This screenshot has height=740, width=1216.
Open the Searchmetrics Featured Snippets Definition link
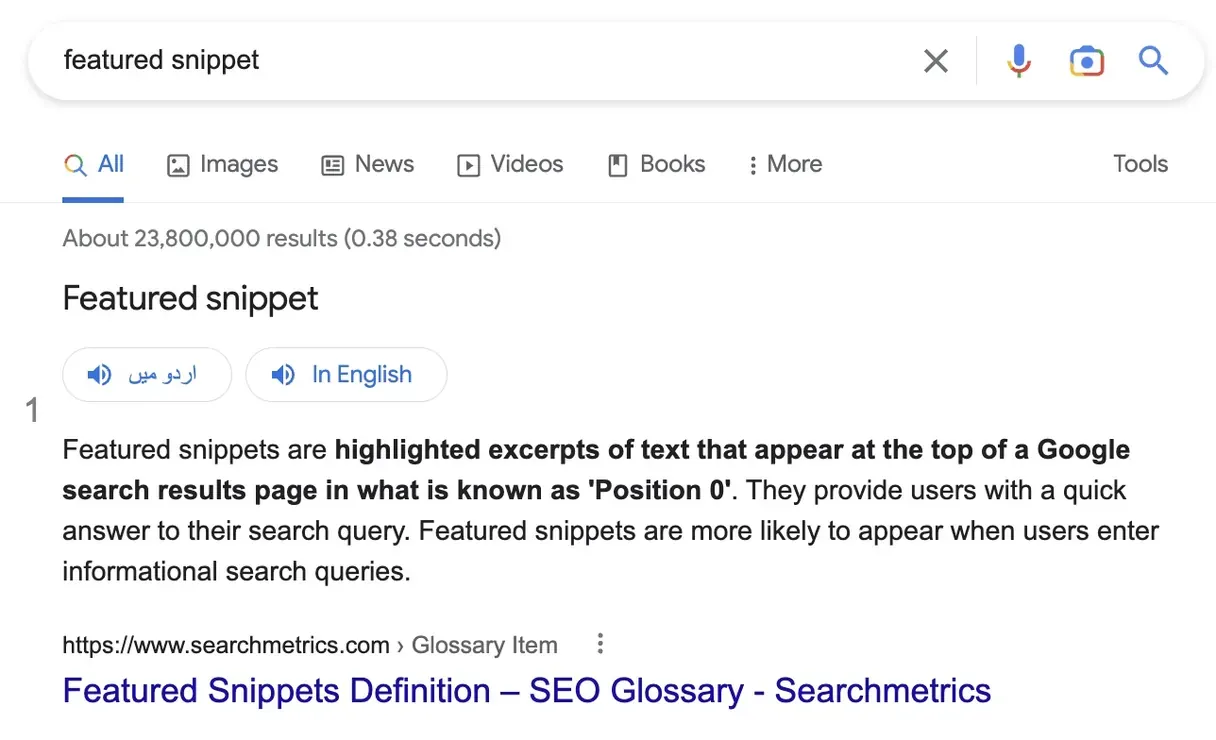coord(526,690)
